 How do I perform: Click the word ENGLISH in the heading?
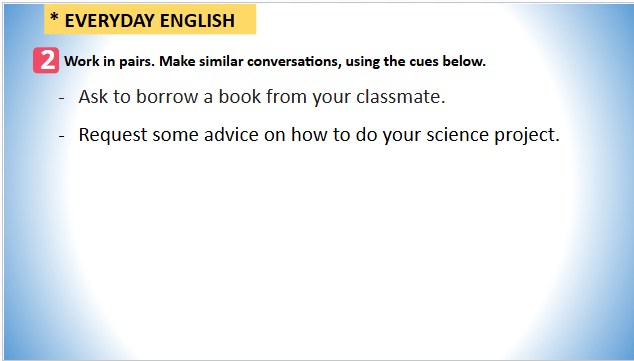197,21
